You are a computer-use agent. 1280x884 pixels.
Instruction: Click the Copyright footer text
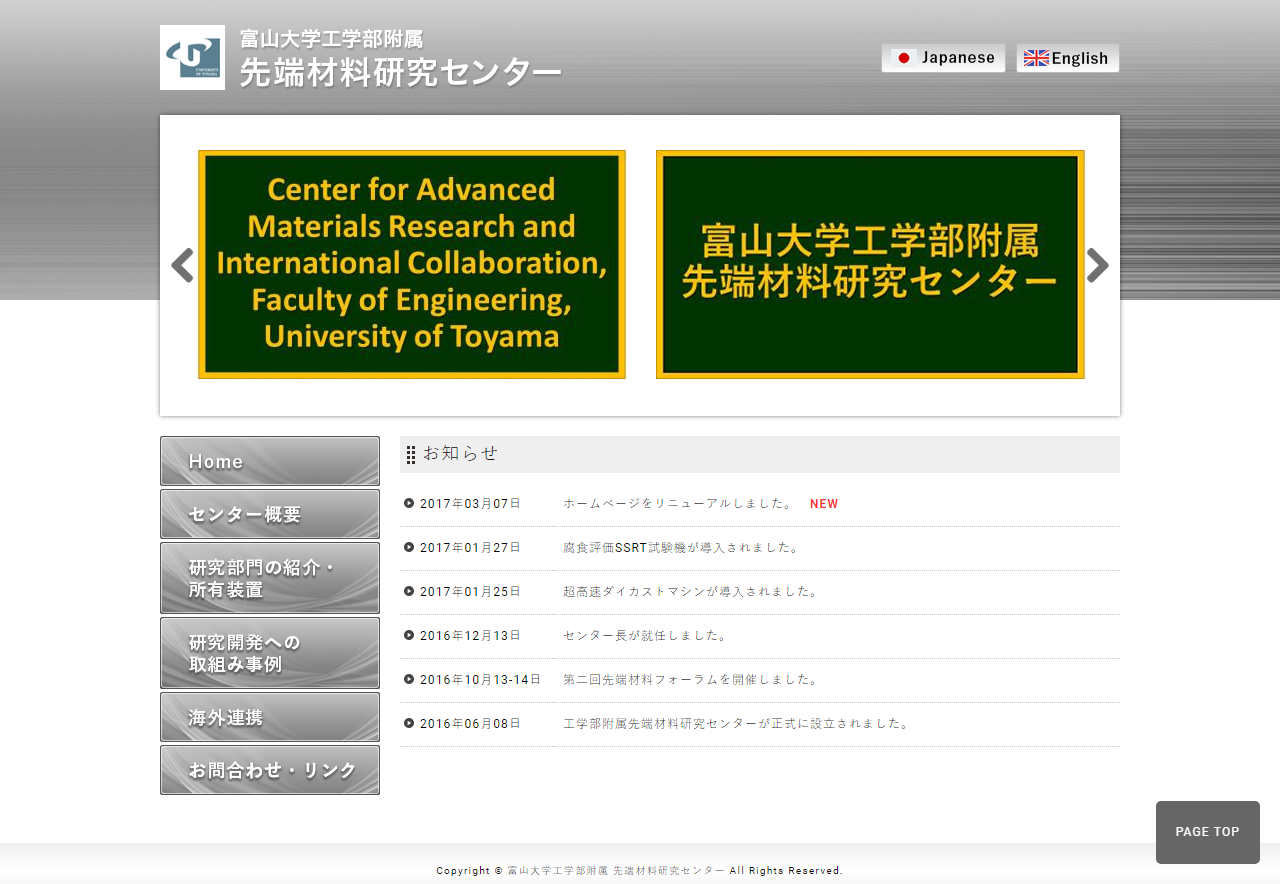[x=640, y=871]
